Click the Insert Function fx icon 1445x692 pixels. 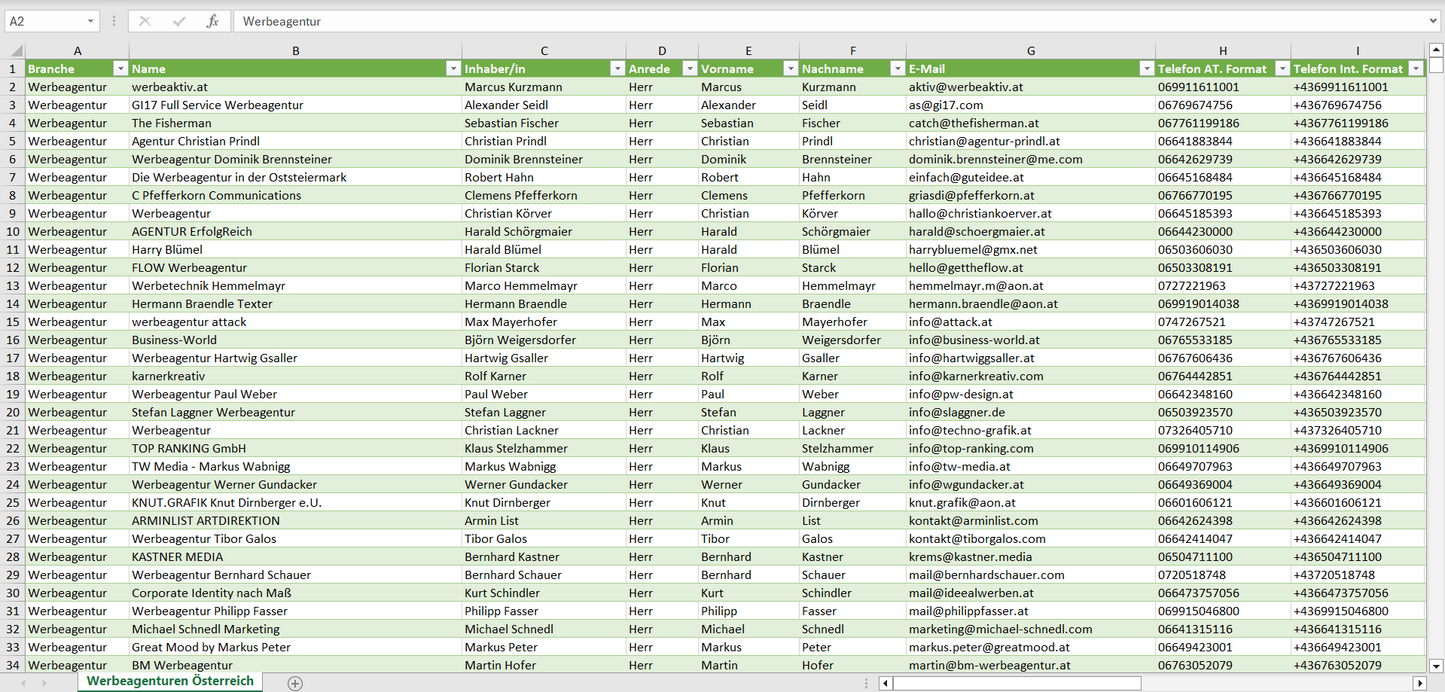click(212, 21)
